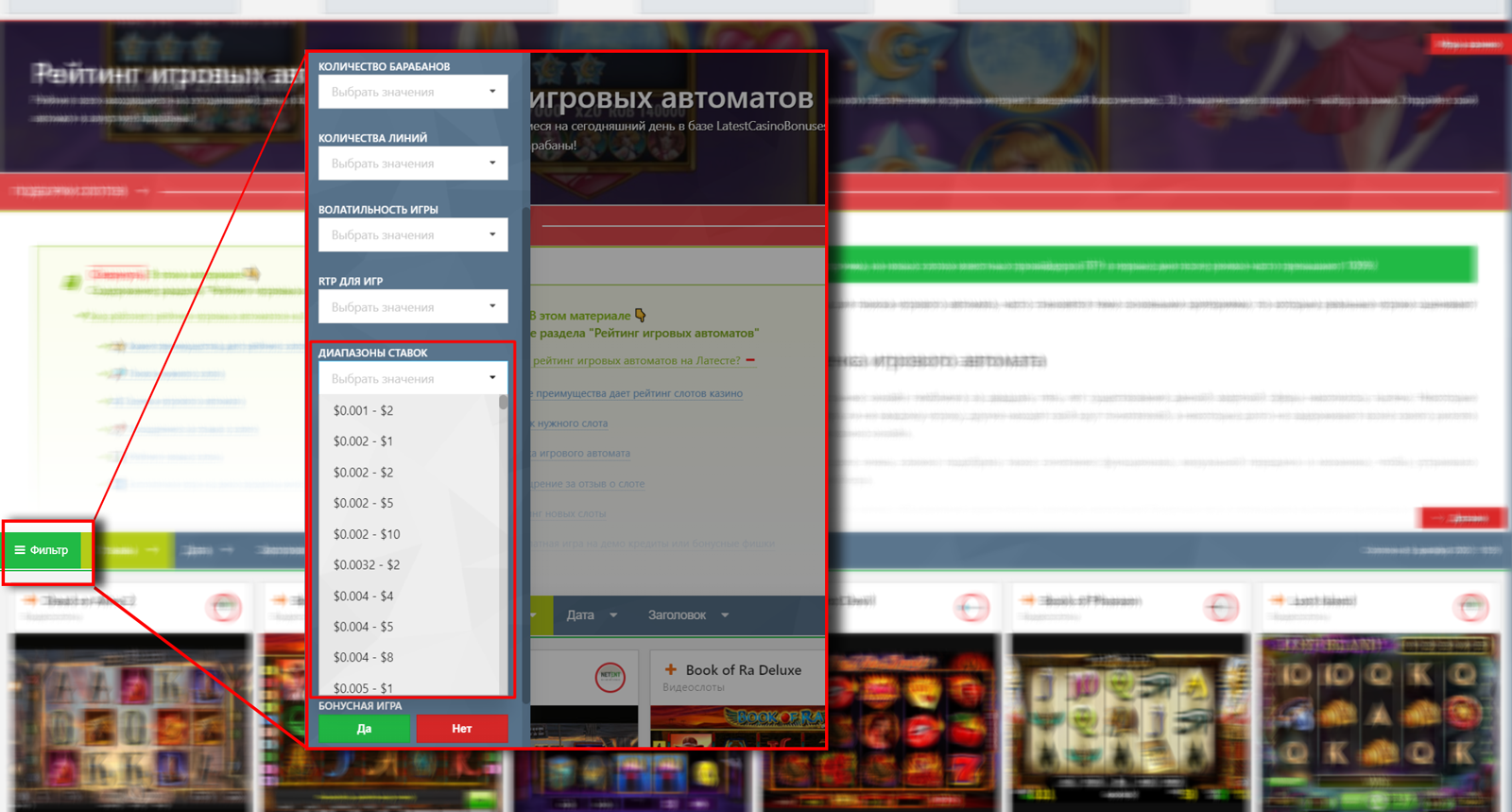Click the orange plus icon beside Book of Ra Deluxe
Image resolution: width=1512 pixels, height=812 pixels.
[671, 669]
